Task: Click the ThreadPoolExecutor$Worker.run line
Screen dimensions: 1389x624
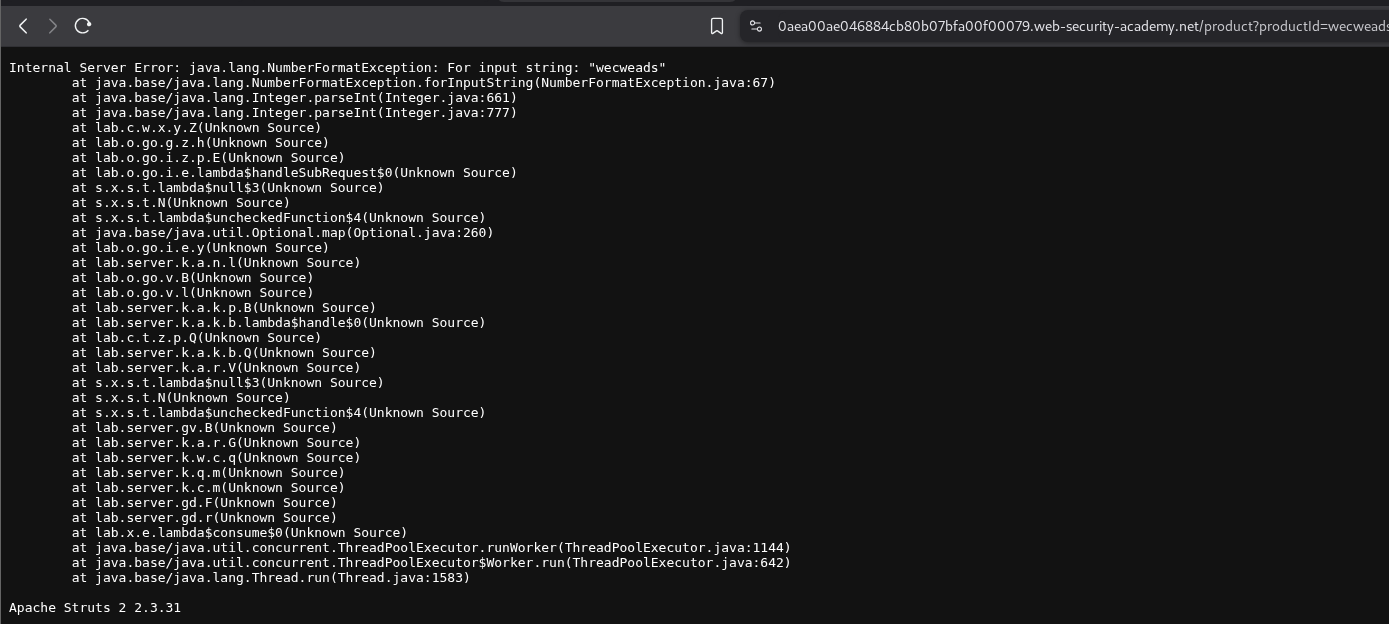Action: pyautogui.click(x=431, y=563)
